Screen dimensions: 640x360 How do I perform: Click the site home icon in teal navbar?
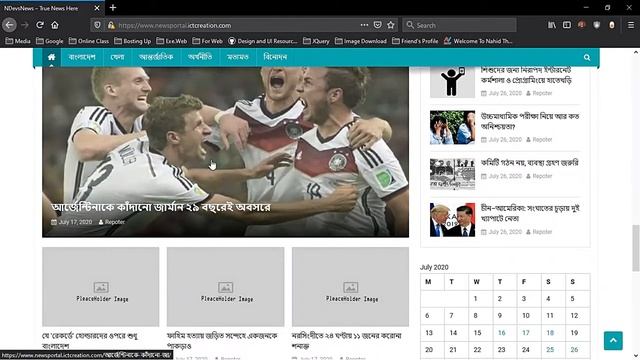(x=51, y=57)
